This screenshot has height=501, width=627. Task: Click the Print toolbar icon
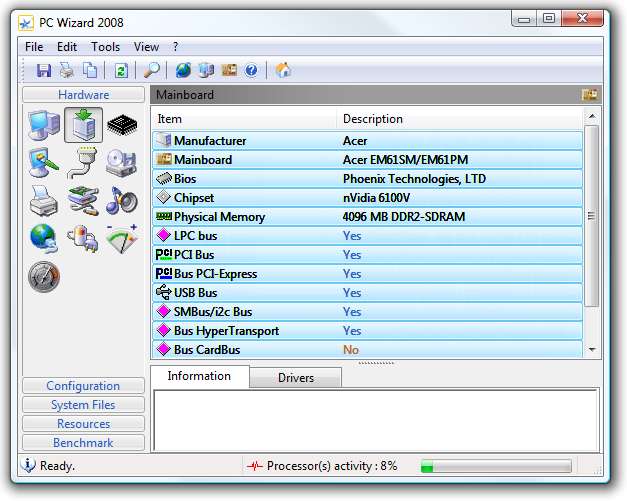67,70
